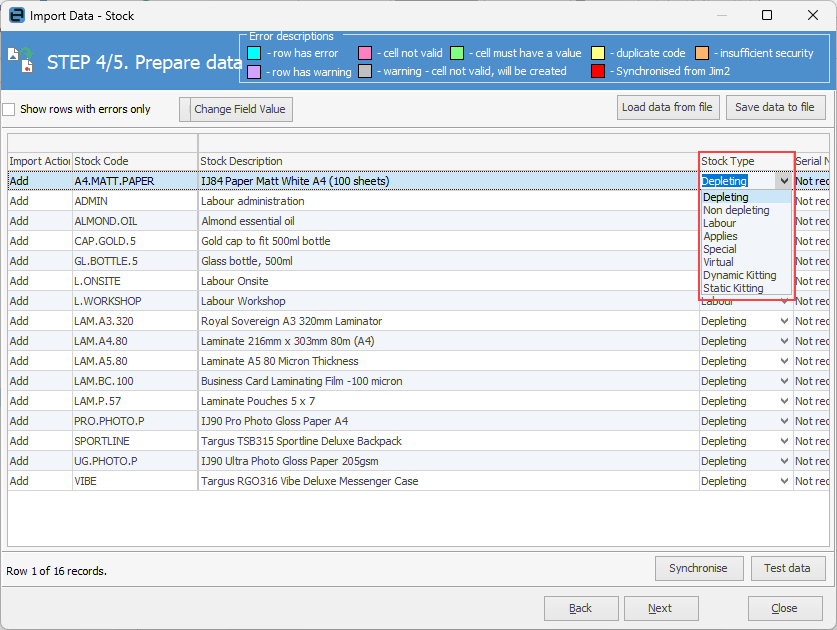Choose 'Labour' from the dropdown list
837x630 pixels.
[x=745, y=223]
